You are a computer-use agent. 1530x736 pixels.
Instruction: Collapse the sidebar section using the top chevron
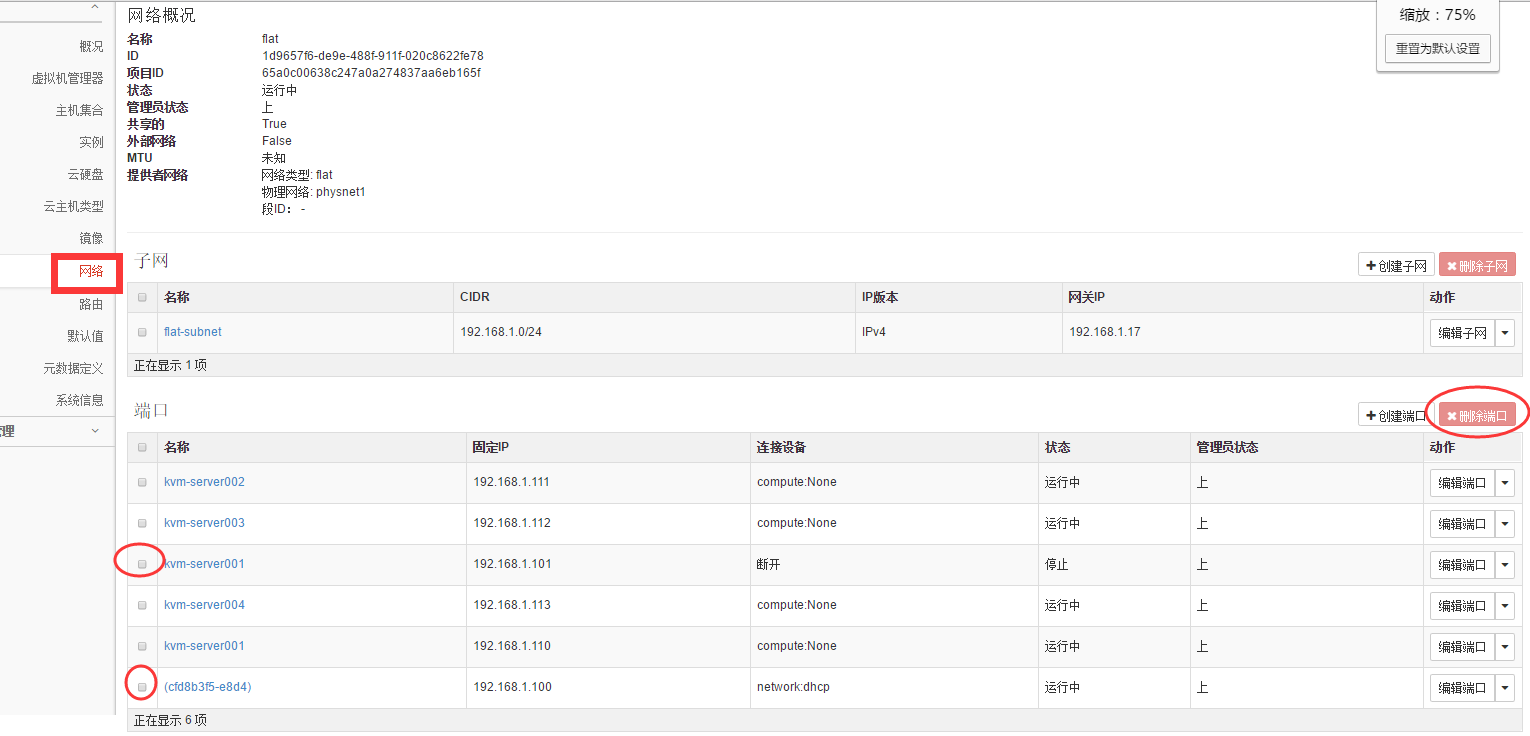tap(95, 8)
